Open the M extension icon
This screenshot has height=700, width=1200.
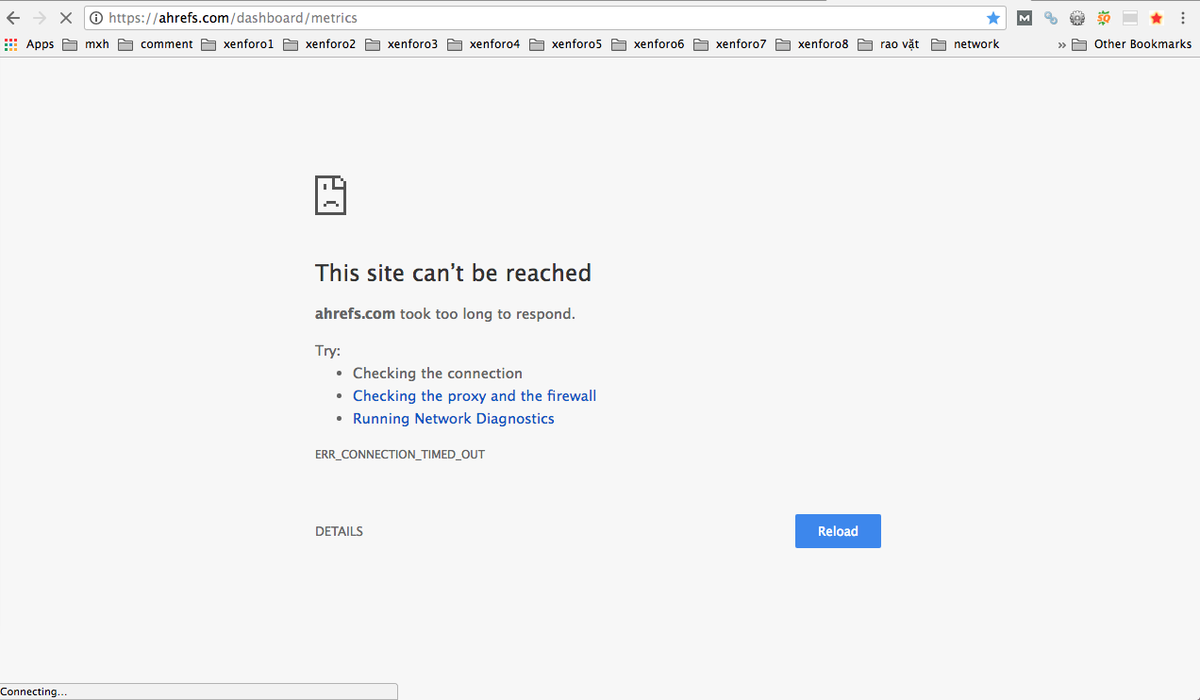(x=1025, y=18)
